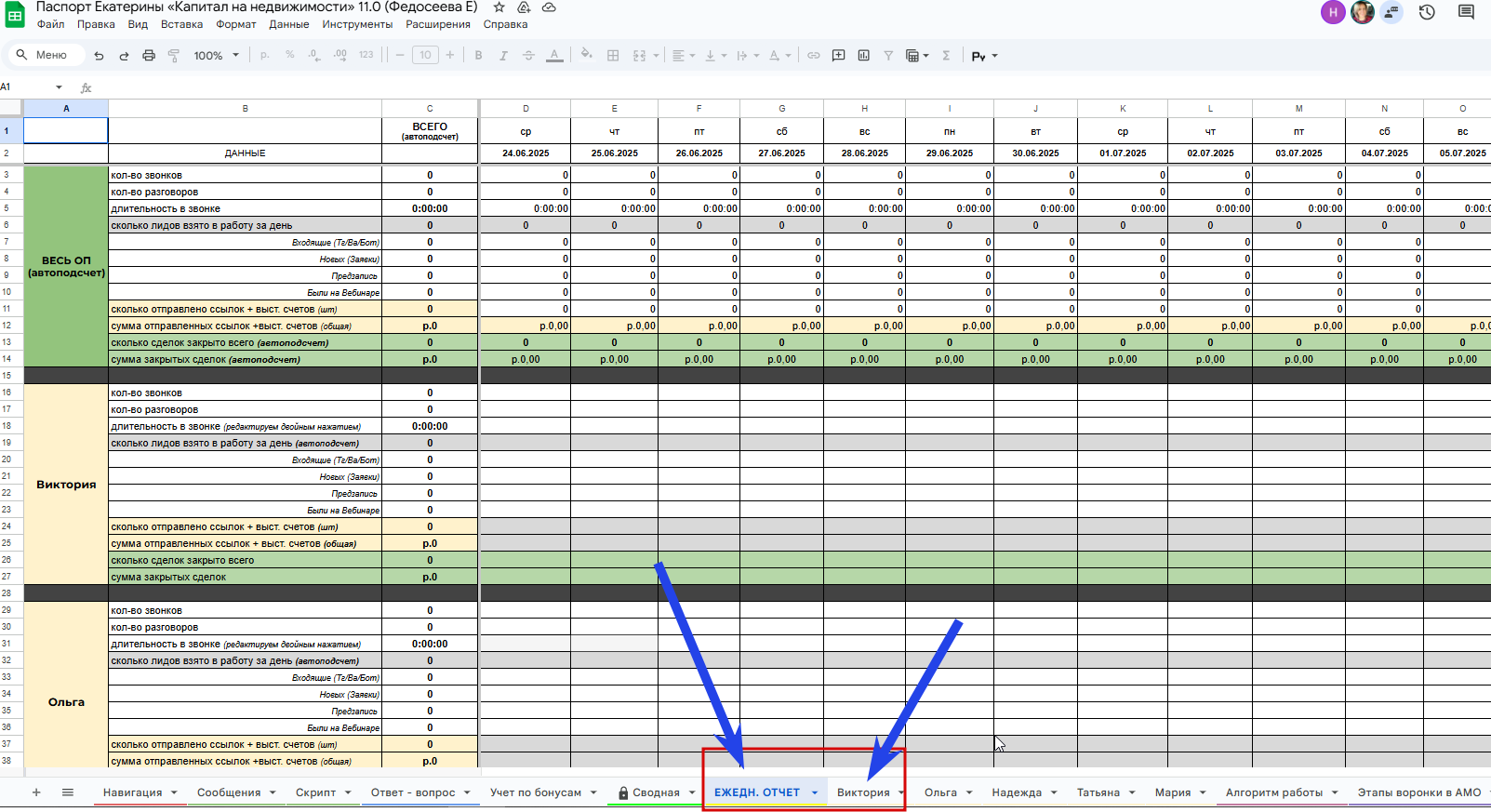Viewport: 1491px width, 812px height.
Task: Open Татьяна tab dropdown arrow
Action: (x=1132, y=792)
